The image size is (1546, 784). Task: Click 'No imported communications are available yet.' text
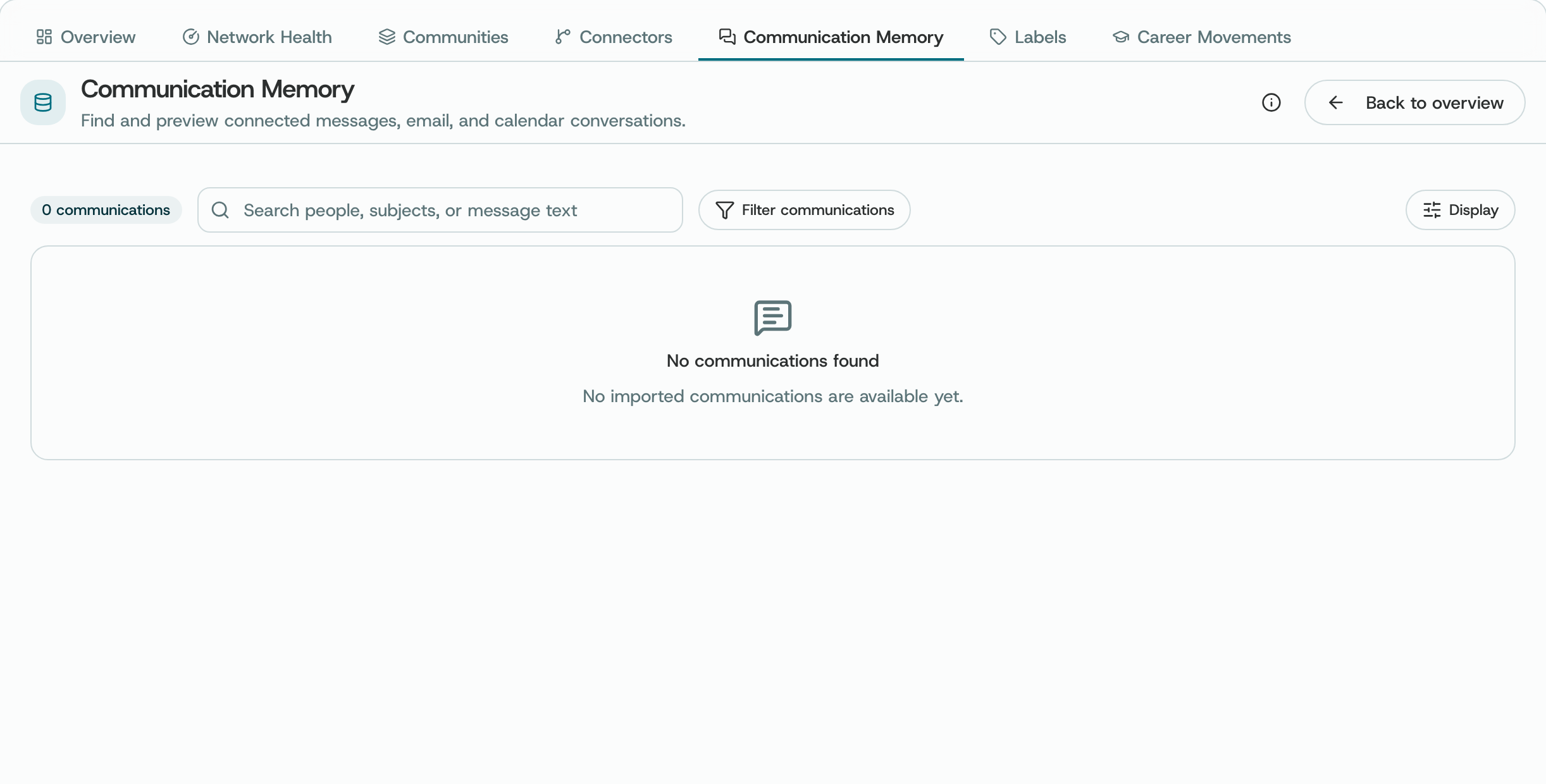pyautogui.click(x=773, y=396)
